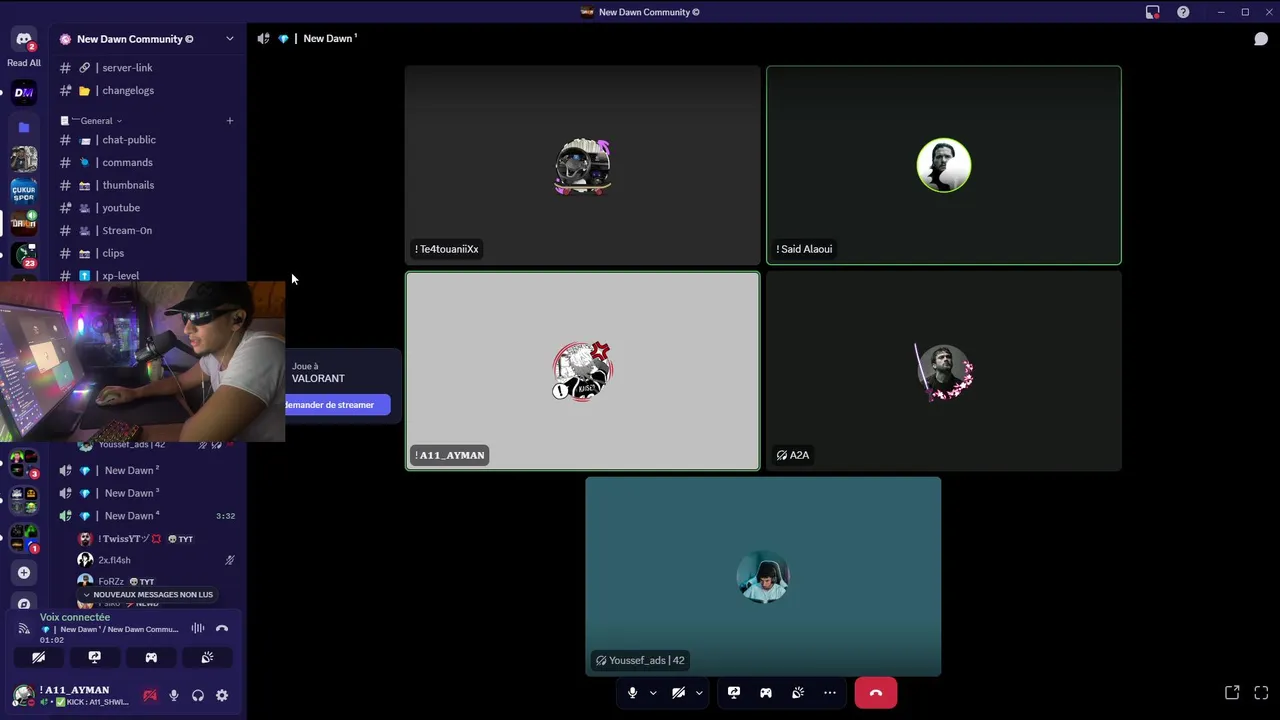This screenshot has height=720, width=1280.
Task: Open A11_AYMAN user profile avatar
Action: [24, 695]
